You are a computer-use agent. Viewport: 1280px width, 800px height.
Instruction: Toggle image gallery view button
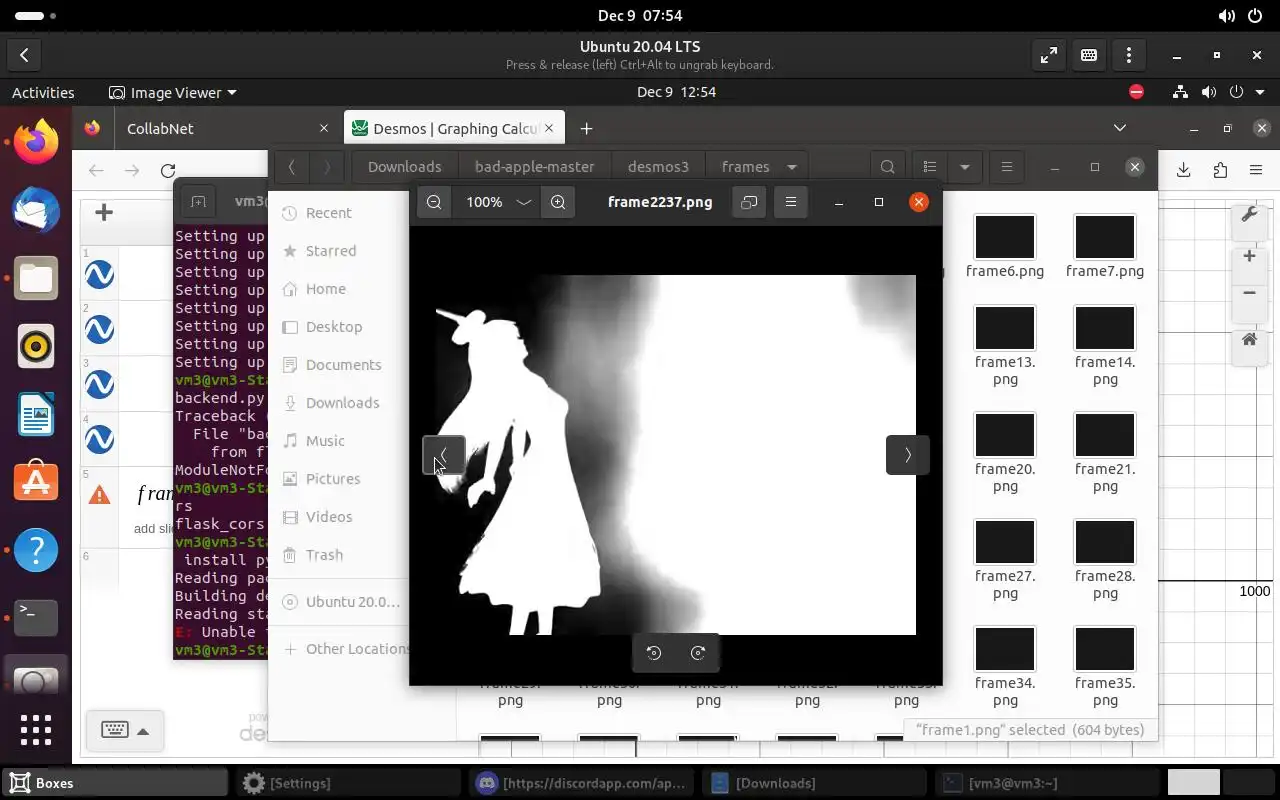749,202
